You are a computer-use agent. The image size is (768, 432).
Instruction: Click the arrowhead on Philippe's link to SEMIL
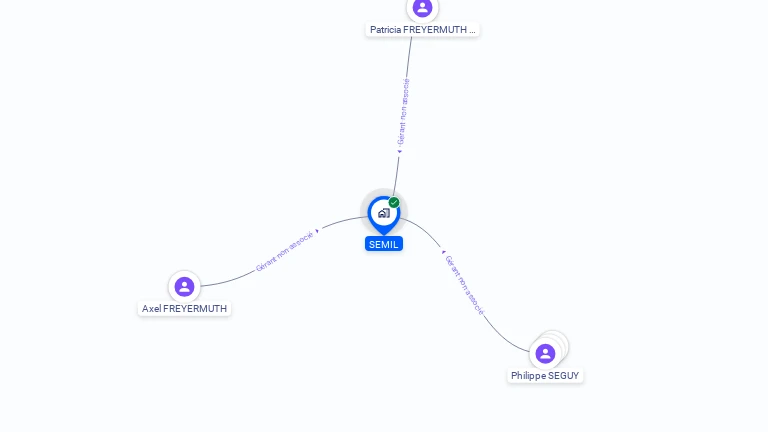pos(443,252)
